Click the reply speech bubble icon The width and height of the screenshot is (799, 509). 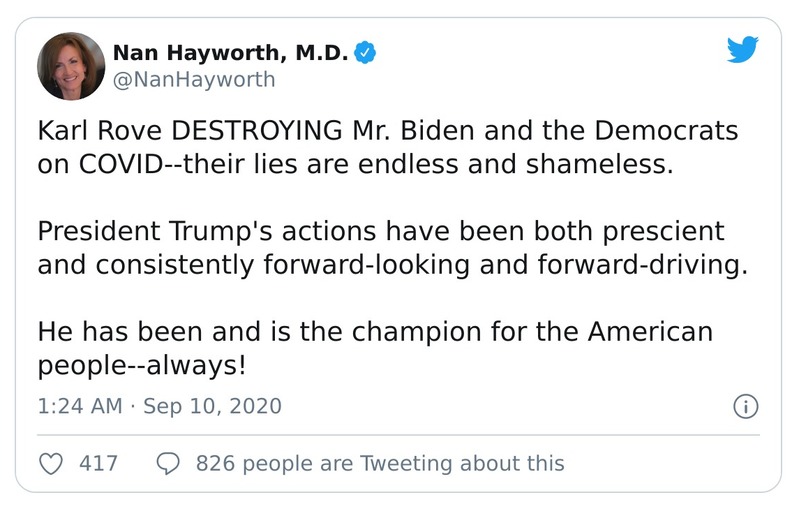[x=169, y=463]
